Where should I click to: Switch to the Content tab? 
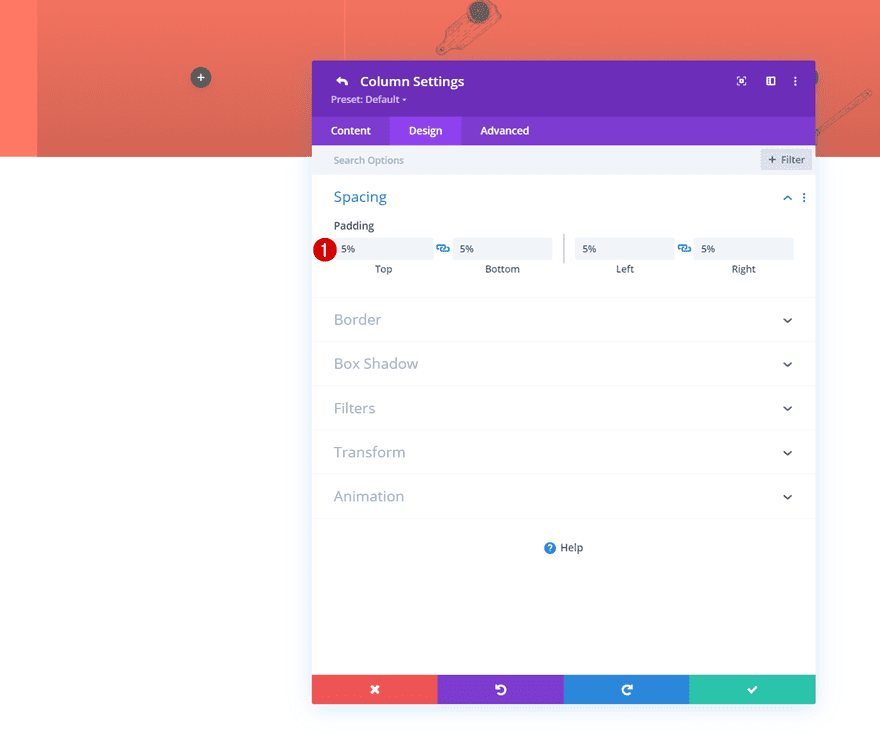351,130
